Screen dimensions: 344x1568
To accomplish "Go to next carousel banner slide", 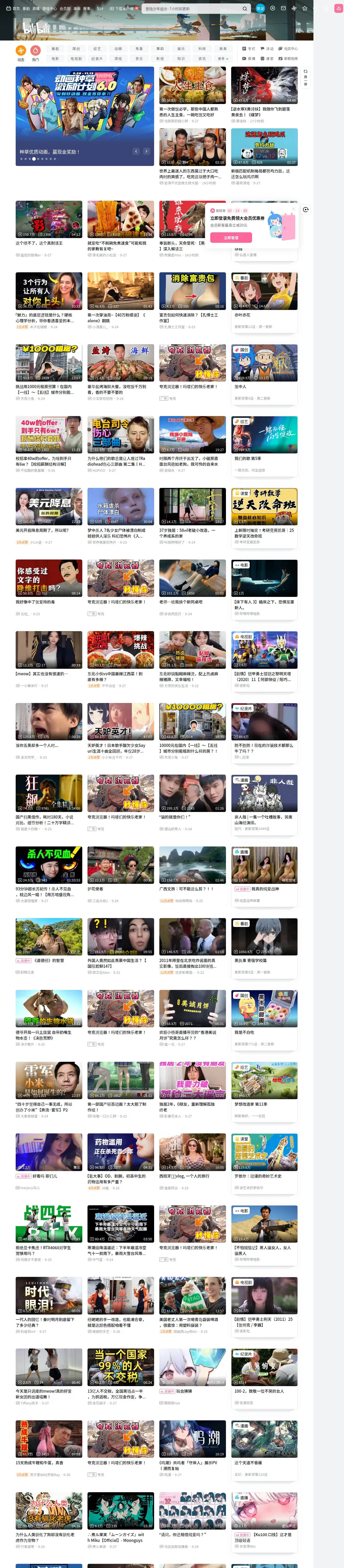I will 146,151.
